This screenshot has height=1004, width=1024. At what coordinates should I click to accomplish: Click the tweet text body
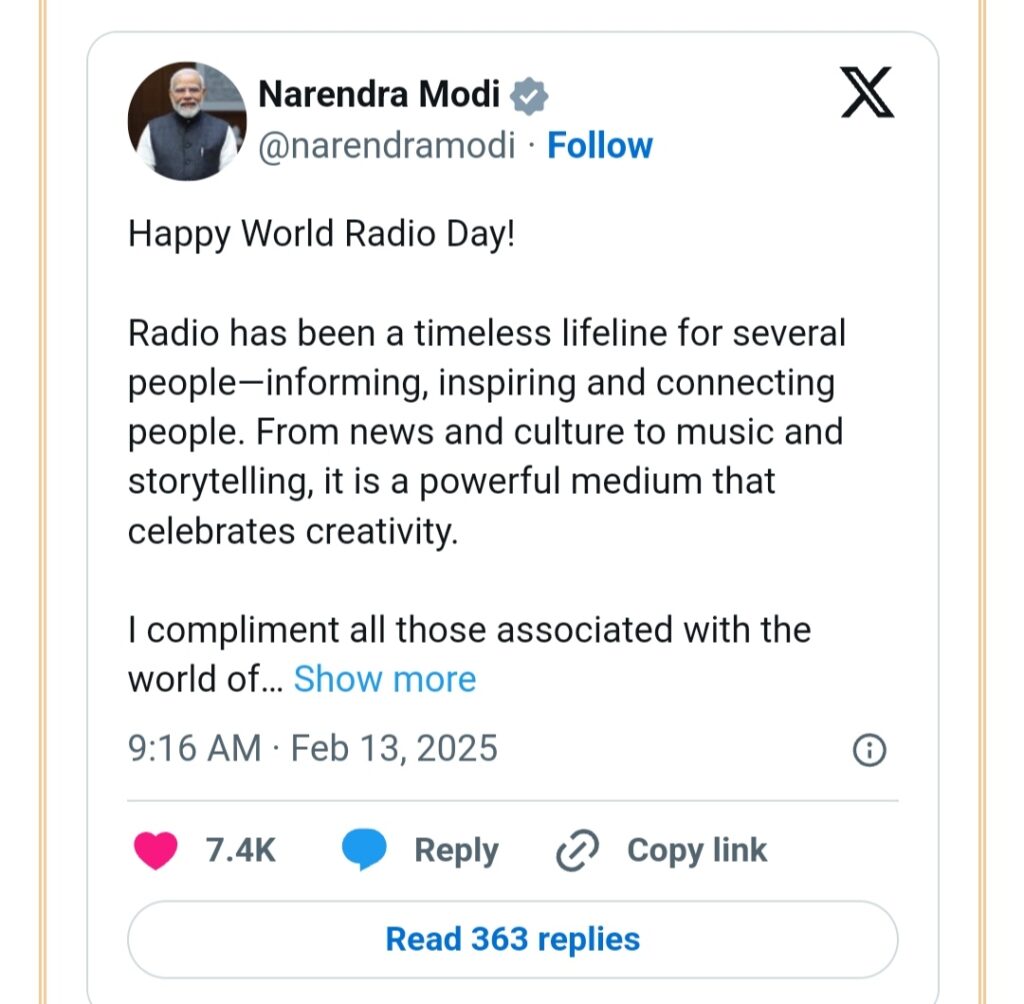(487, 431)
